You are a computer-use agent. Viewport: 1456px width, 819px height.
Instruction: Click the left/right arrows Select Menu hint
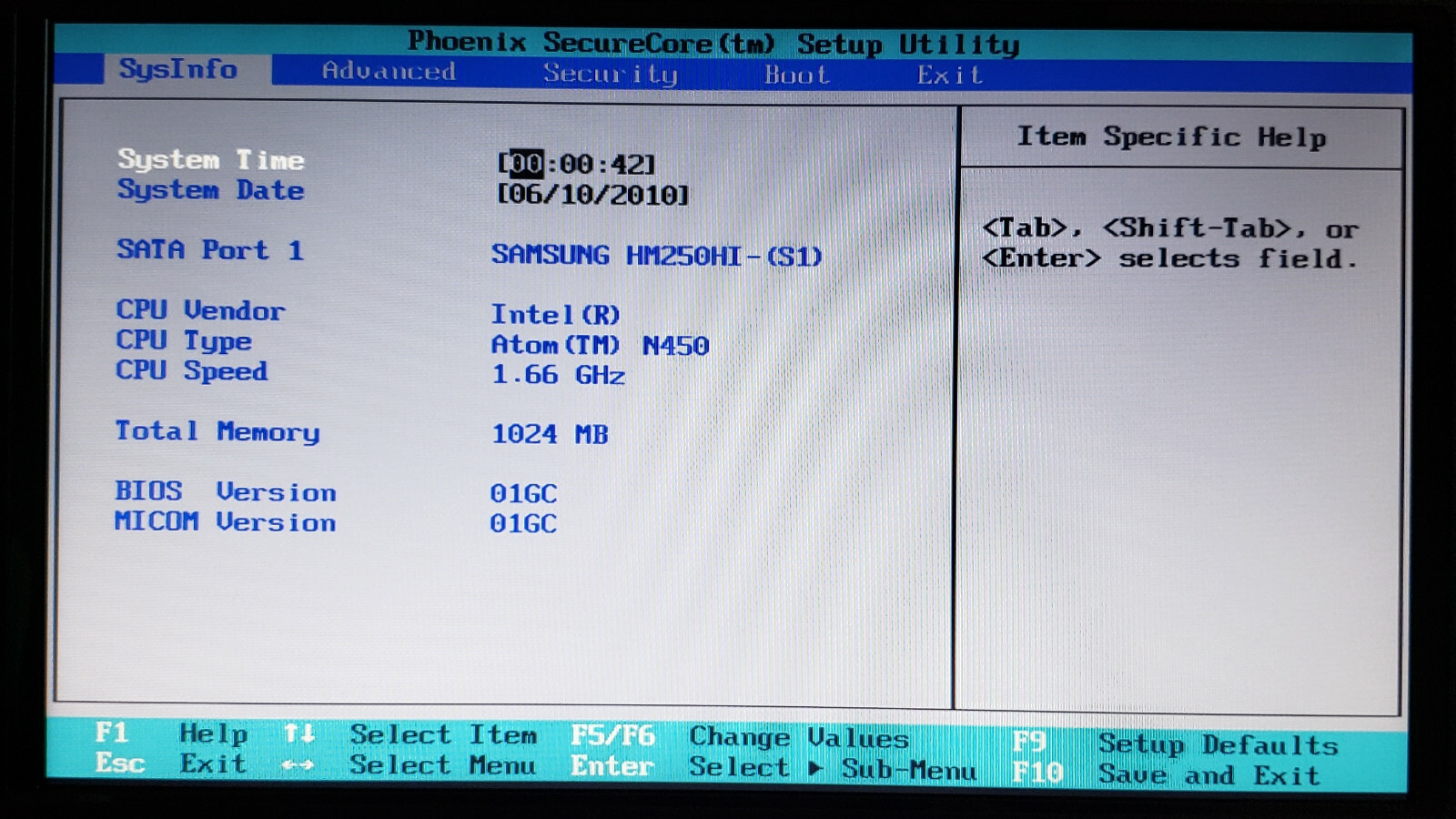click(409, 765)
